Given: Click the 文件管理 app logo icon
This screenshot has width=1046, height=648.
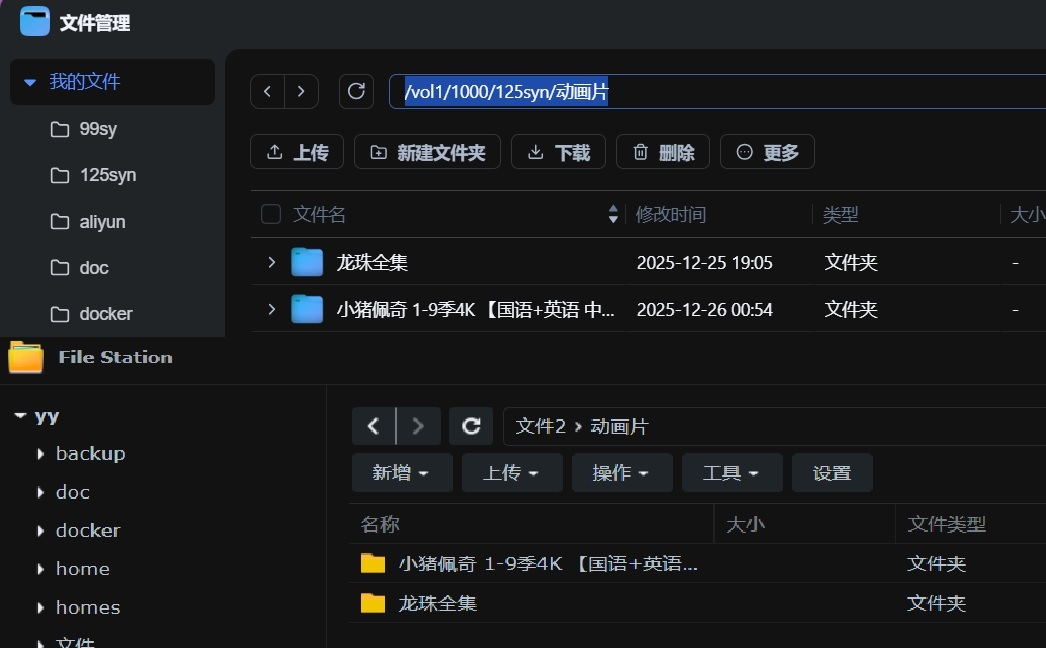Looking at the screenshot, I should tap(34, 21).
